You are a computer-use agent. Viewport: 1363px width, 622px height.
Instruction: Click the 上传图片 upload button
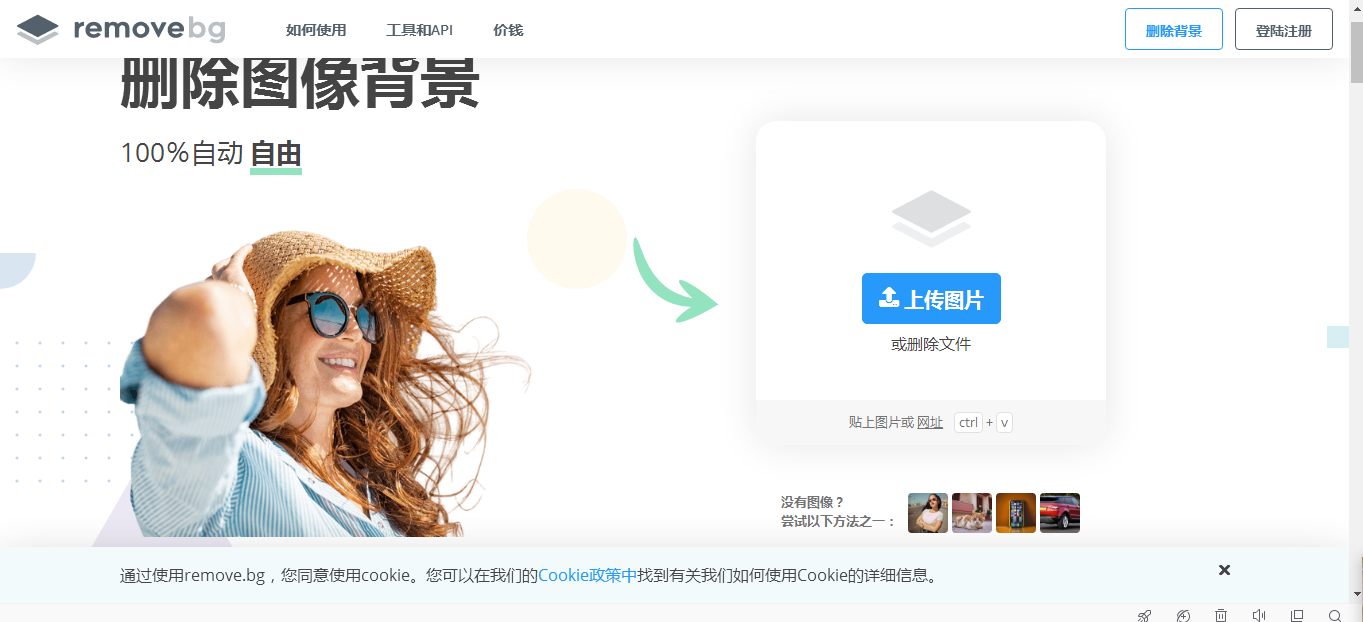point(931,298)
